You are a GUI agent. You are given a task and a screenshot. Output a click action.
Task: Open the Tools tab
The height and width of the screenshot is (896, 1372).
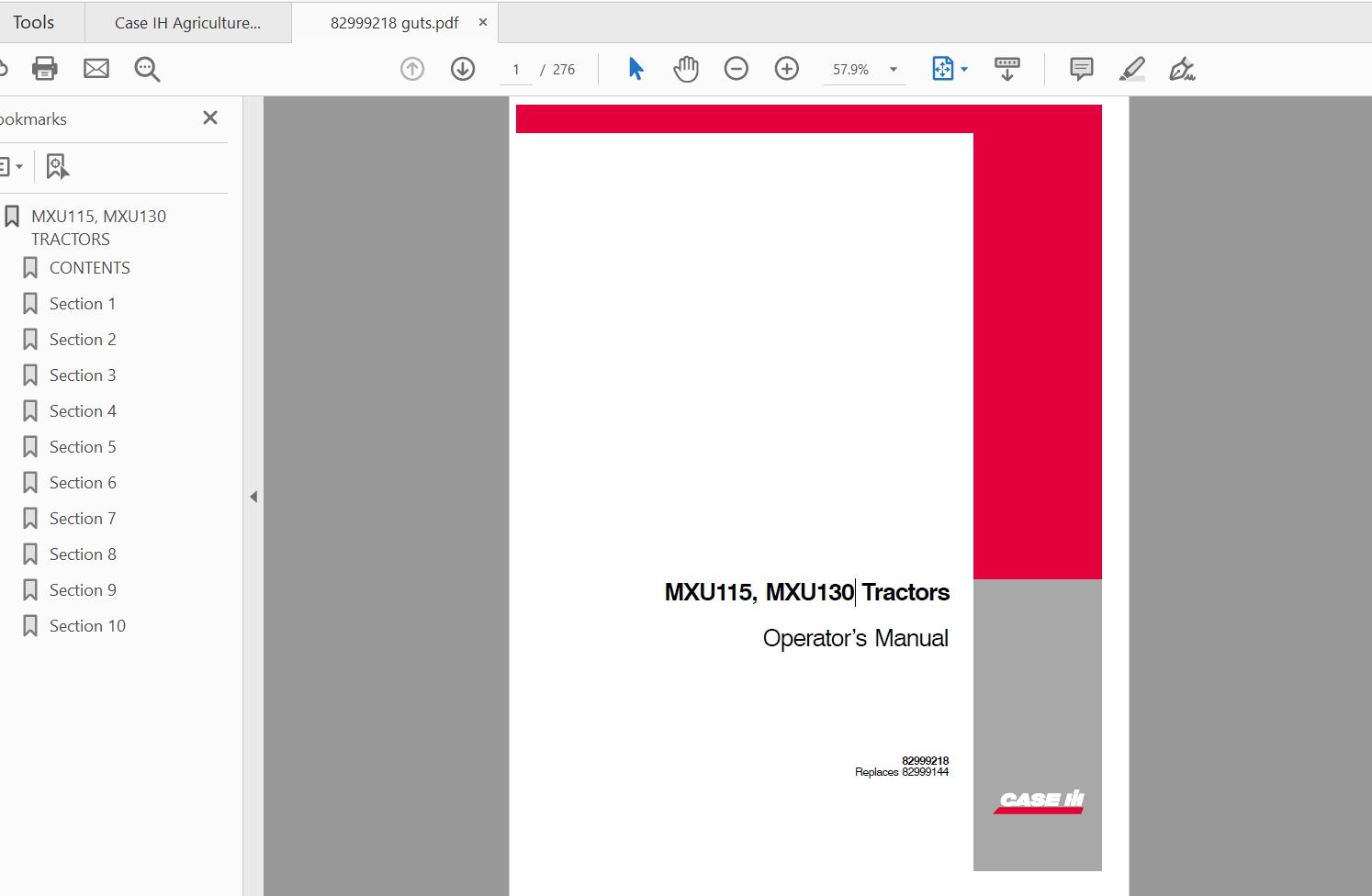tap(34, 22)
